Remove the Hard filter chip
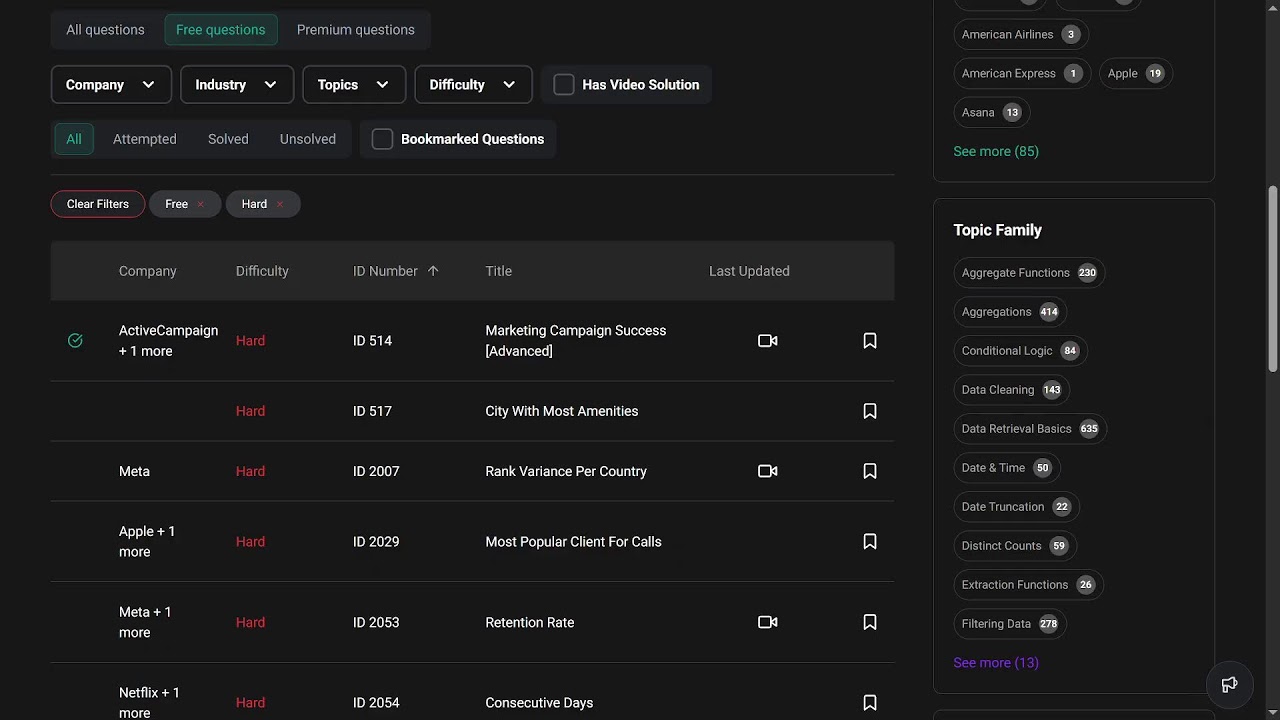The width and height of the screenshot is (1280, 720). click(x=280, y=204)
